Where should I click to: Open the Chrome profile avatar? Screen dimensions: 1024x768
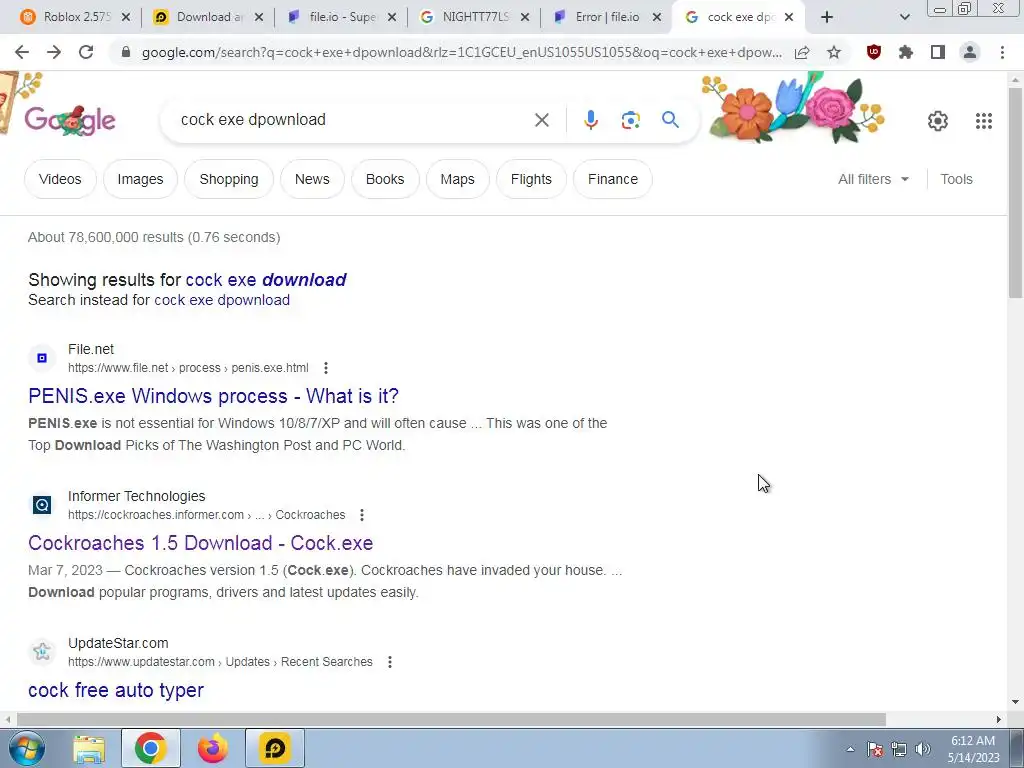970,52
